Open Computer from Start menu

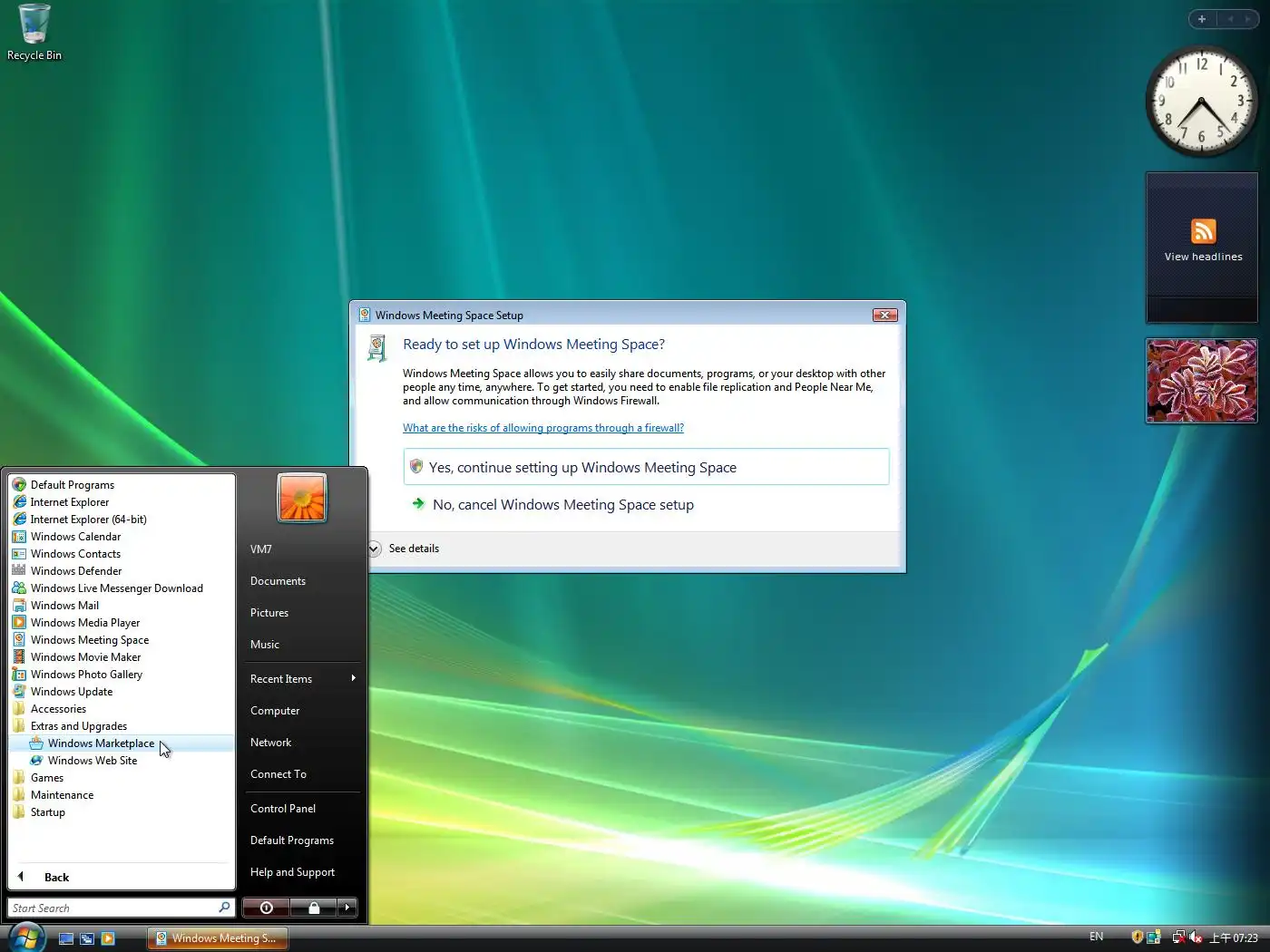[301, 711]
